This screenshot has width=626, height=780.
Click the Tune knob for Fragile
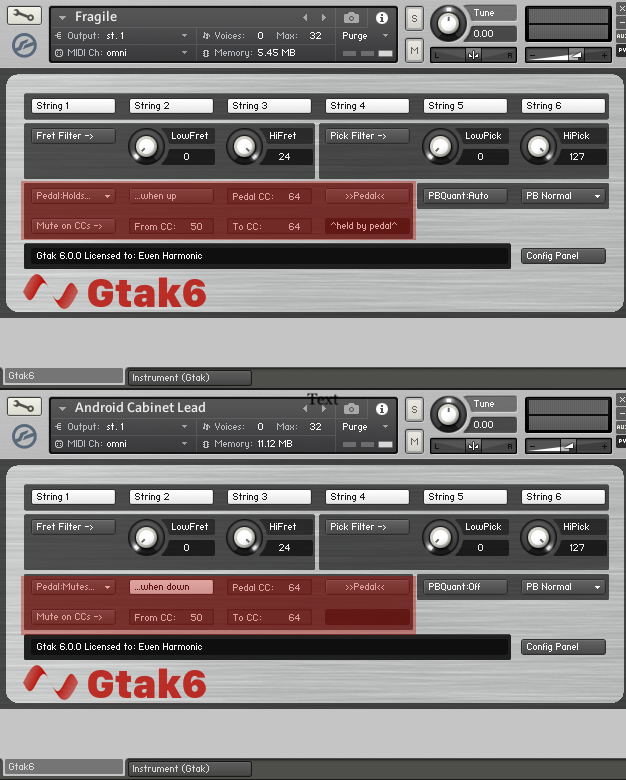pos(449,21)
